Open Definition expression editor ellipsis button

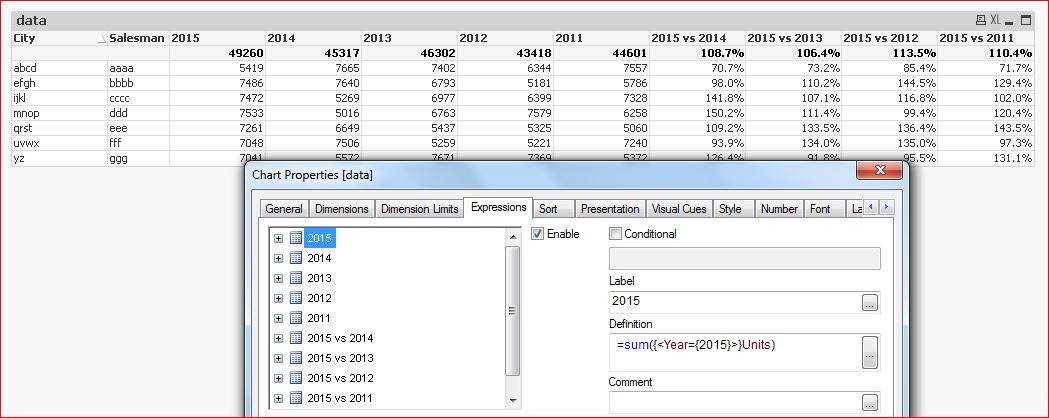(870, 352)
